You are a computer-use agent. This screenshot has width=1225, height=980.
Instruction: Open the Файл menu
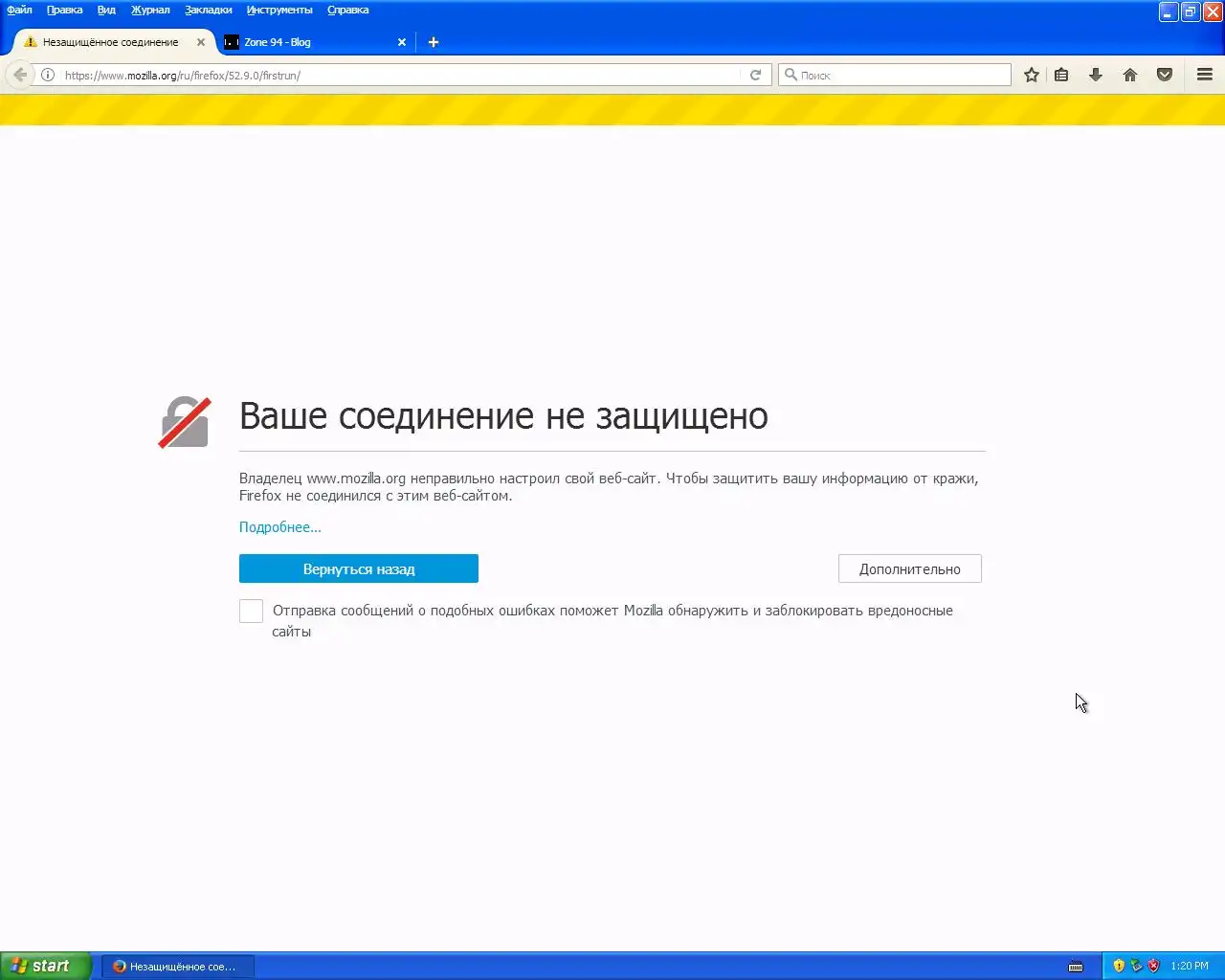19,10
